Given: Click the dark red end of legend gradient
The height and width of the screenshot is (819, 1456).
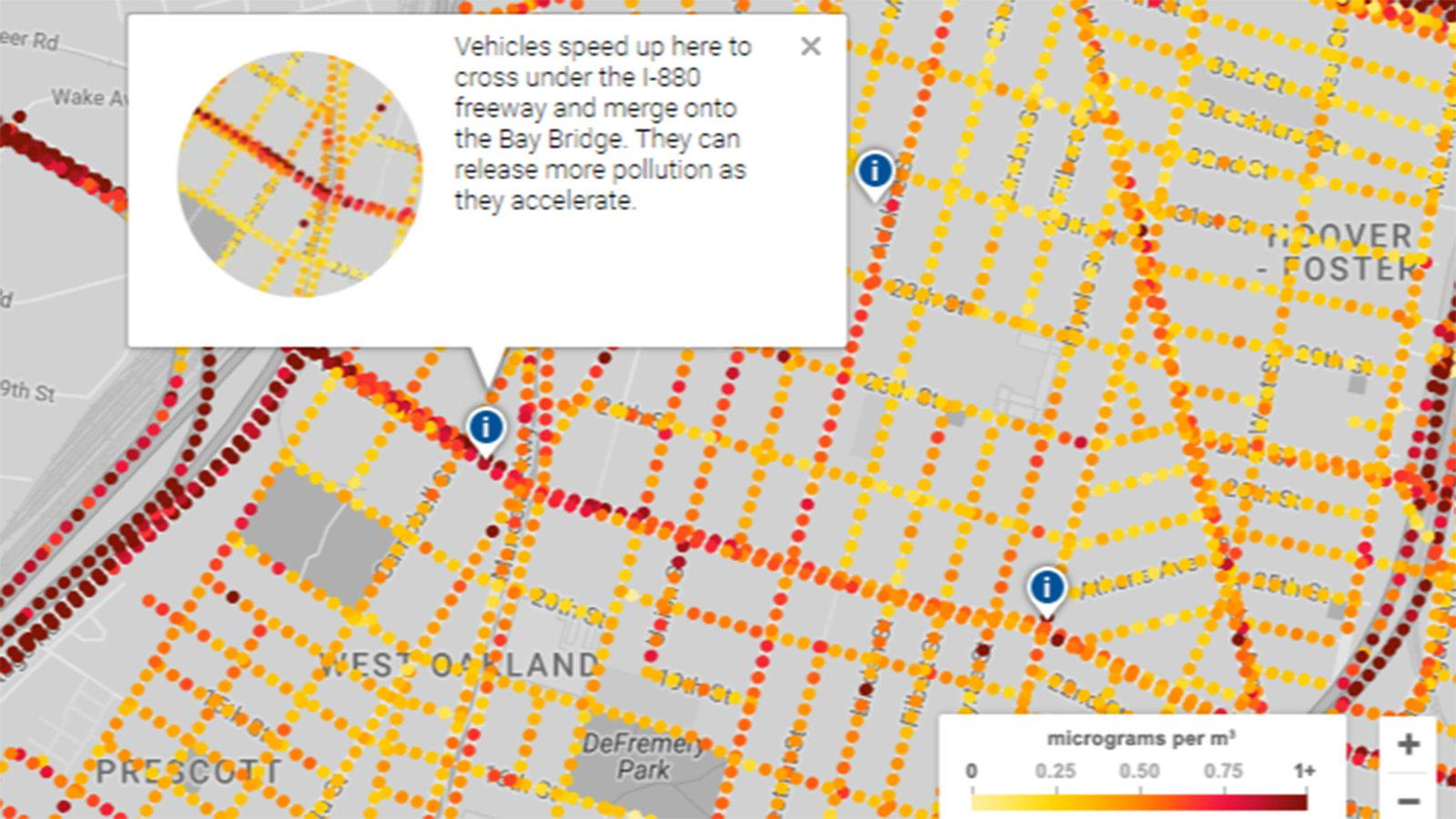Looking at the screenshot, I should (x=1292, y=803).
